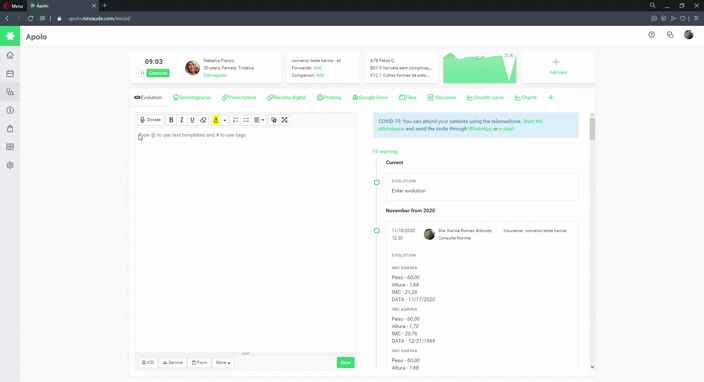Switch the editor to fullscreen mode
This screenshot has height=382, width=704.
tap(285, 120)
